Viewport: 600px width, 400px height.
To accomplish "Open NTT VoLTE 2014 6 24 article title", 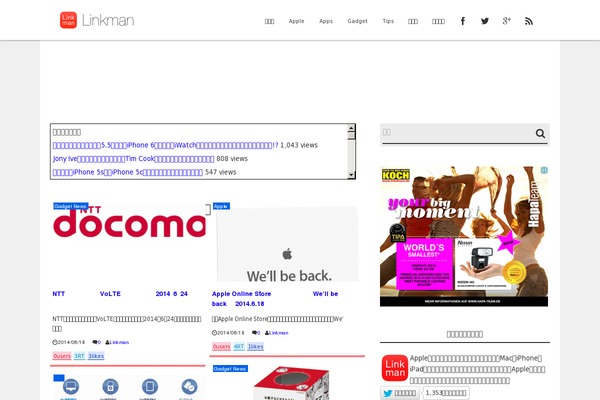I will pyautogui.click(x=120, y=294).
